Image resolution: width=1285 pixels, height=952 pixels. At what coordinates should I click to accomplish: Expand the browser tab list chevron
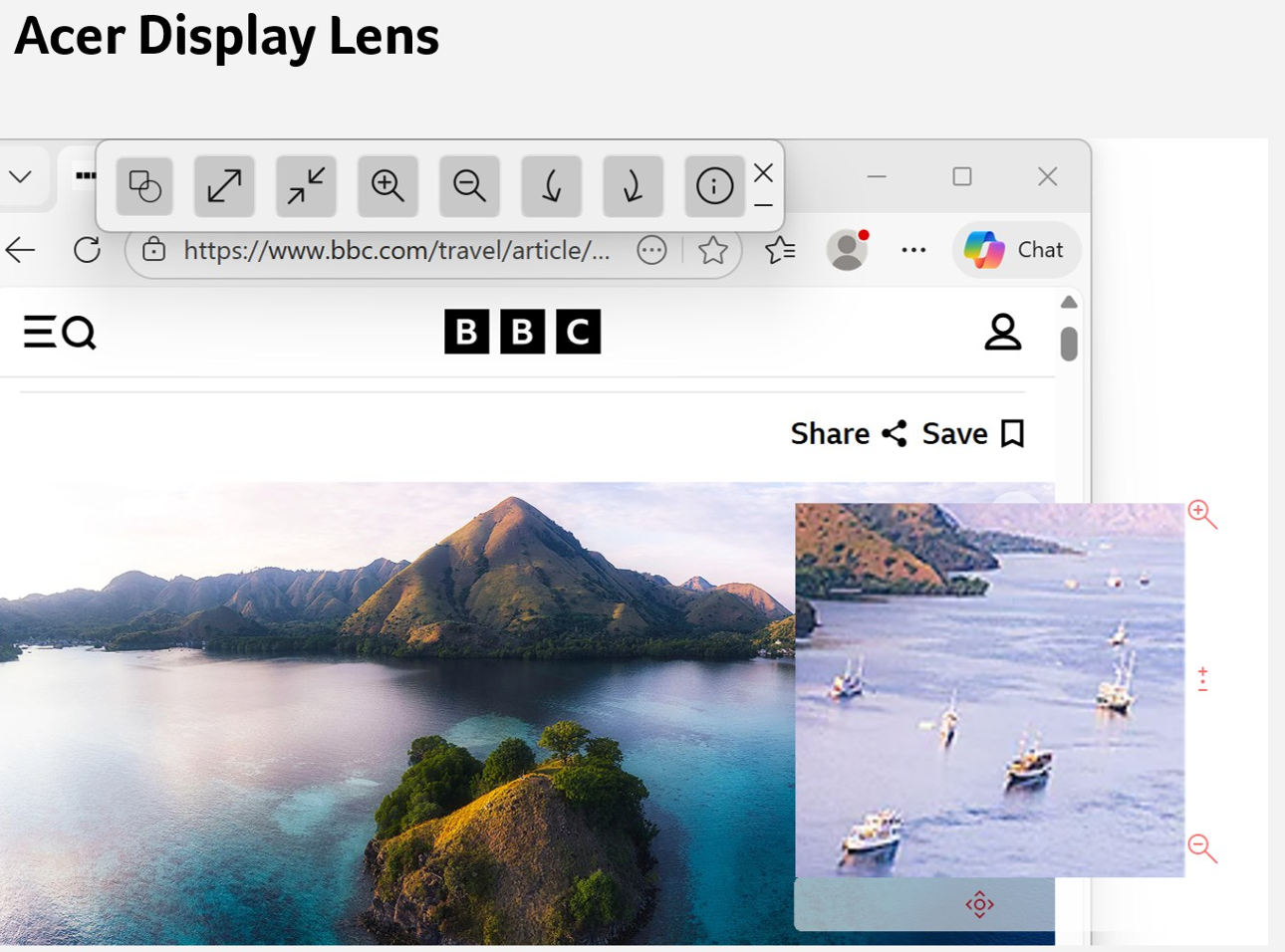pos(20,177)
